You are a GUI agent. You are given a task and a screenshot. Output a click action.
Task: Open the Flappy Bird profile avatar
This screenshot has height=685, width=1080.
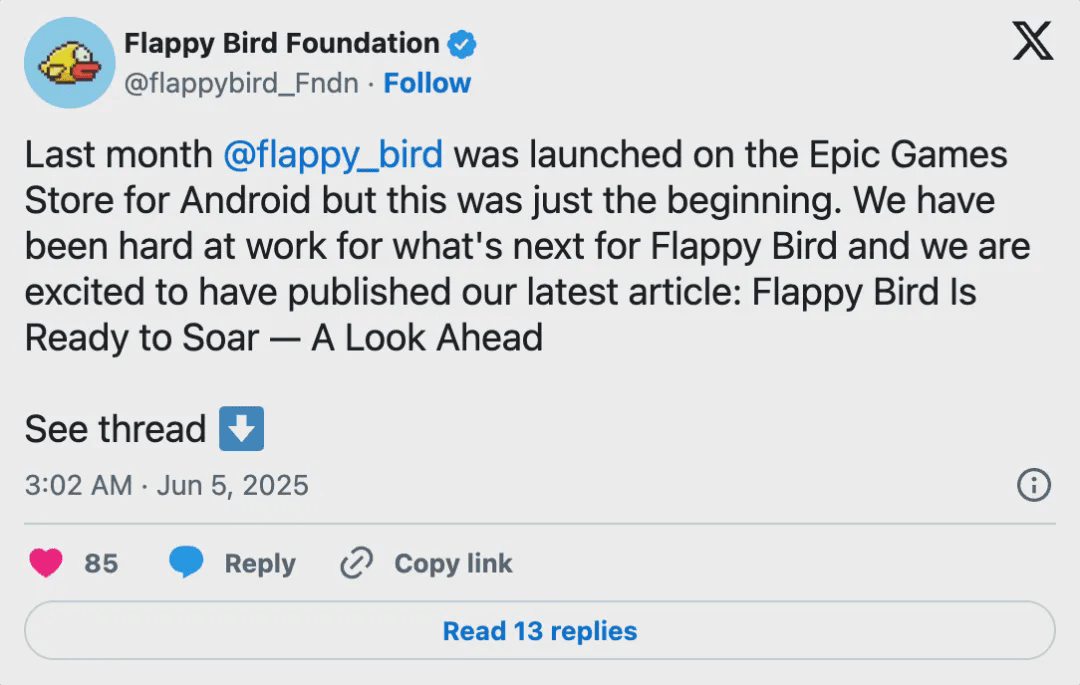click(70, 62)
